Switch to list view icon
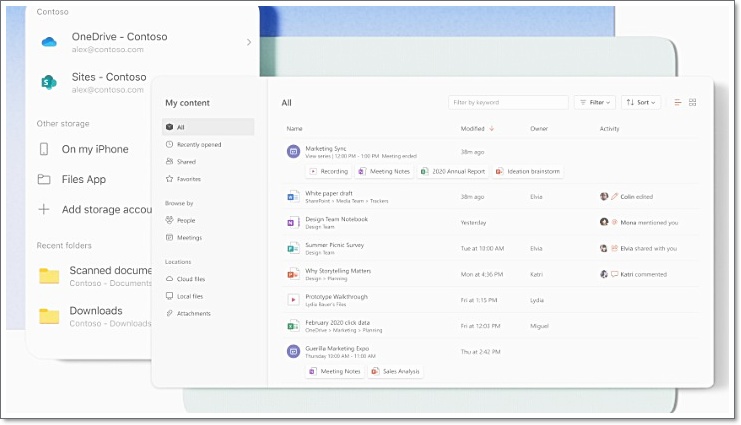Viewport: 741px width, 425px height. click(x=678, y=103)
